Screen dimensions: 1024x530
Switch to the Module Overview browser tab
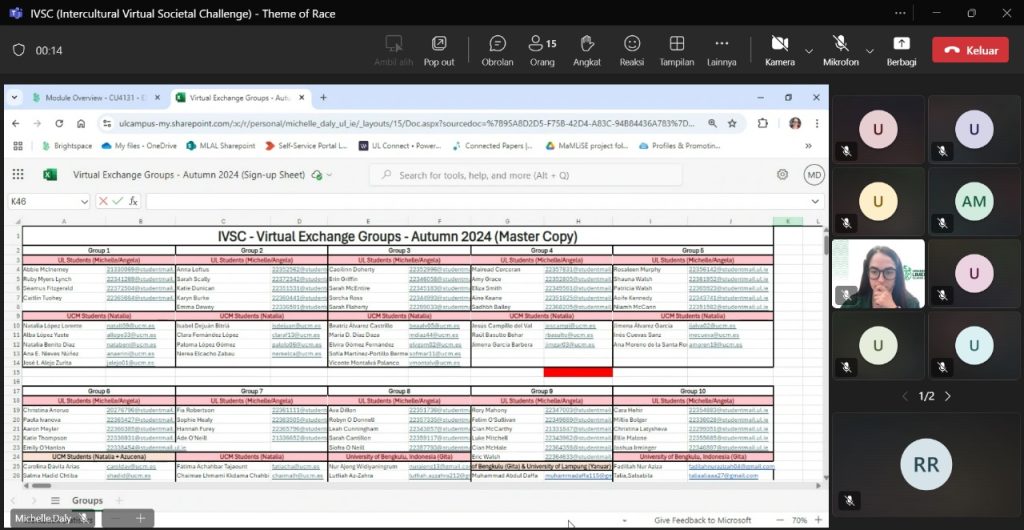87,98
